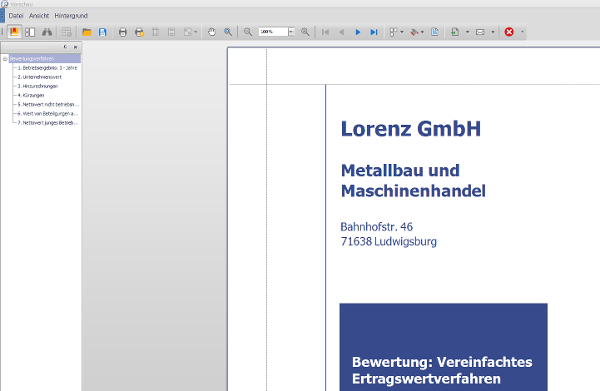Open the Hintergrund menu

click(71, 16)
